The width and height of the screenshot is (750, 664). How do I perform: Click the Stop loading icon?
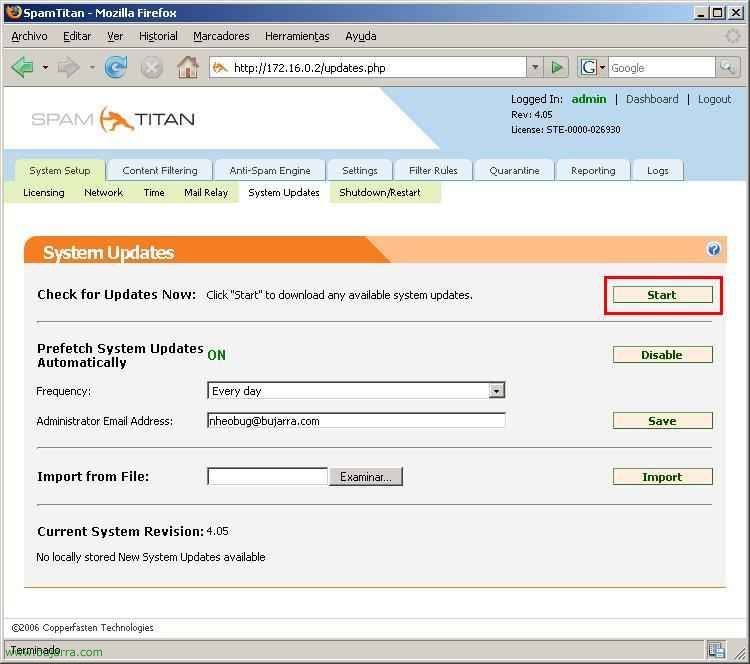tap(152, 68)
